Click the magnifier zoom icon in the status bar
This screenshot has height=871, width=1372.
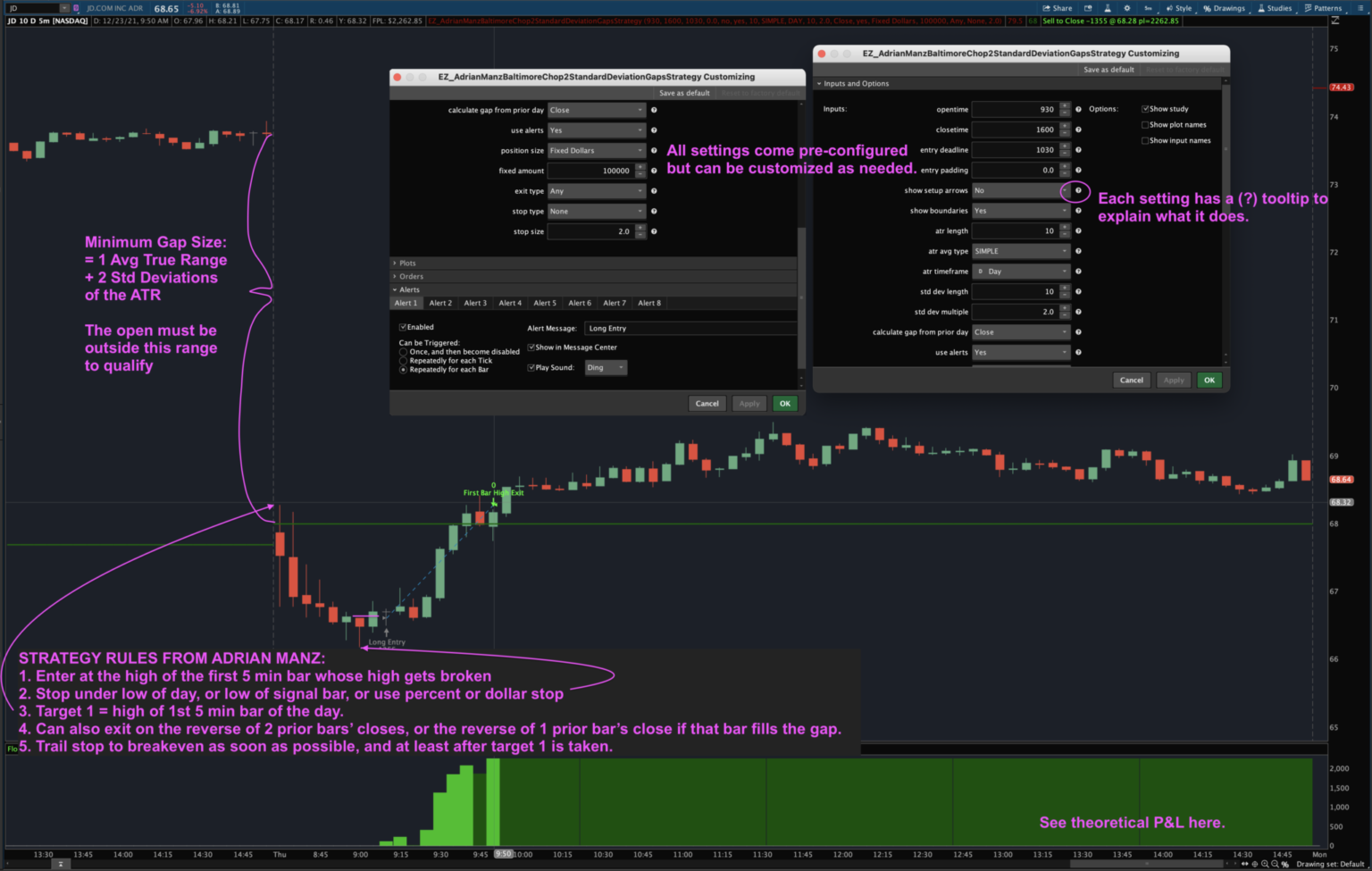(x=1265, y=864)
